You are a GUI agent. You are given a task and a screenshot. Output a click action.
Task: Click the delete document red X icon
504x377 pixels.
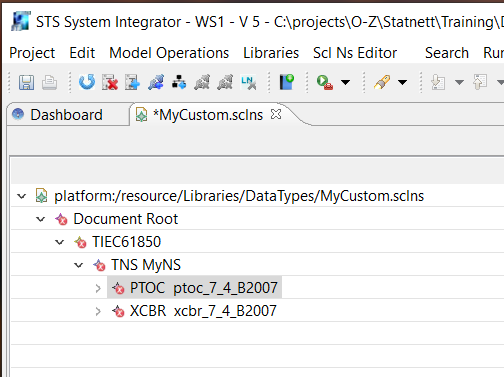click(110, 82)
